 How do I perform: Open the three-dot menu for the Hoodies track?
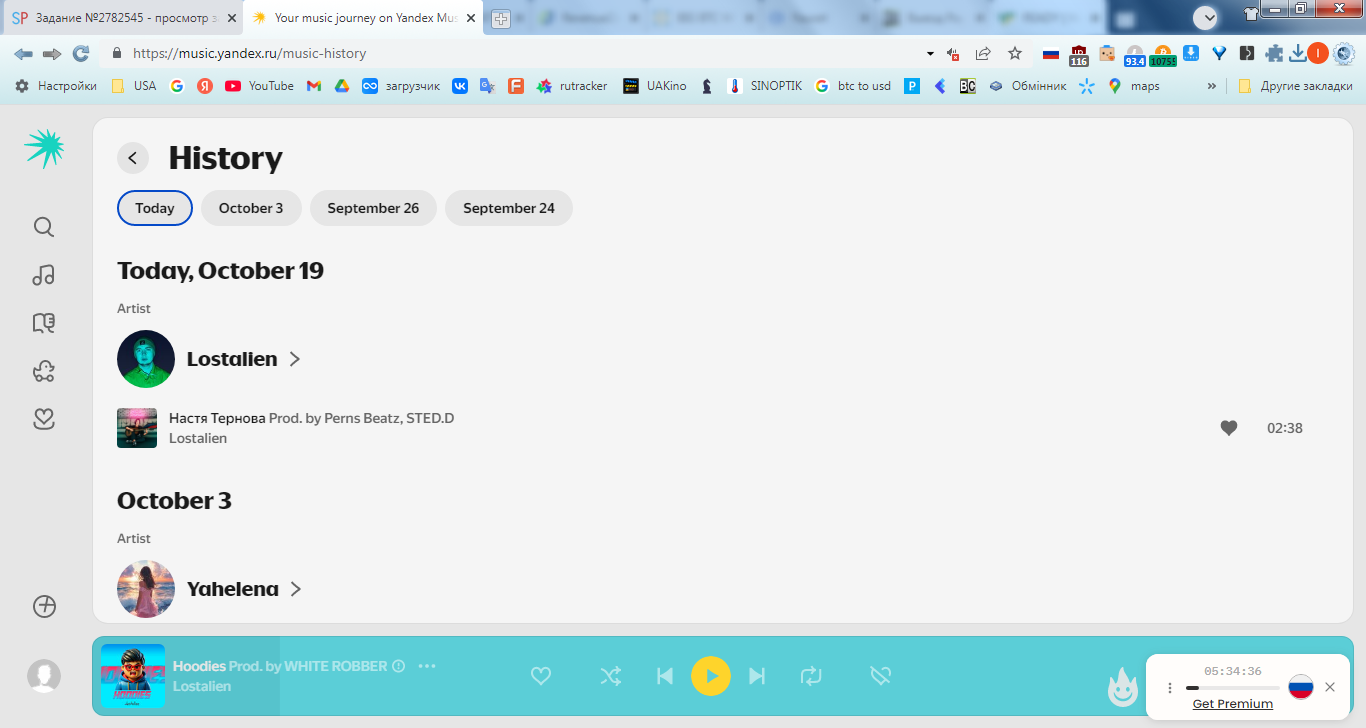(427, 666)
